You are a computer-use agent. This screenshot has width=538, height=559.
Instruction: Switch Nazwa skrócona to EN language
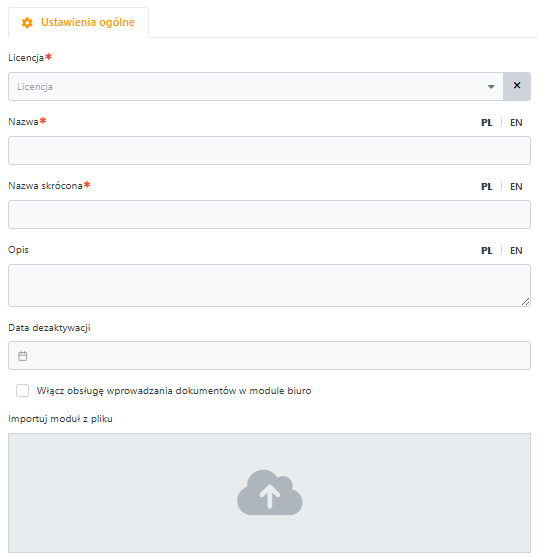point(516,186)
